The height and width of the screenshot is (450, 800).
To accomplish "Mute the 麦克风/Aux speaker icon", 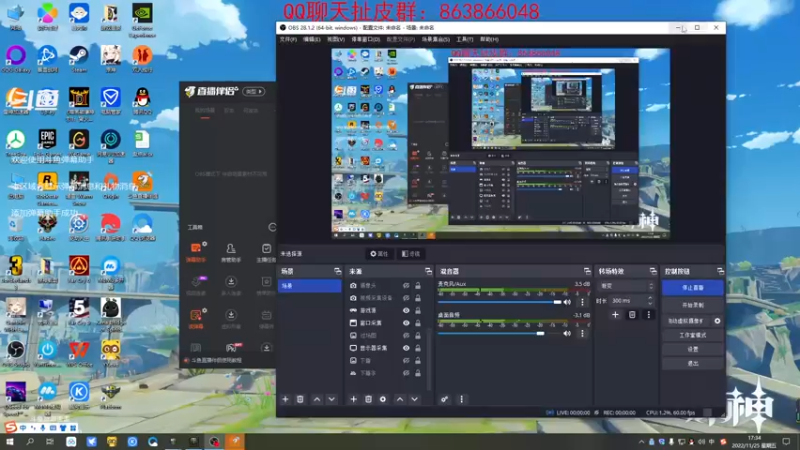I will pos(567,302).
